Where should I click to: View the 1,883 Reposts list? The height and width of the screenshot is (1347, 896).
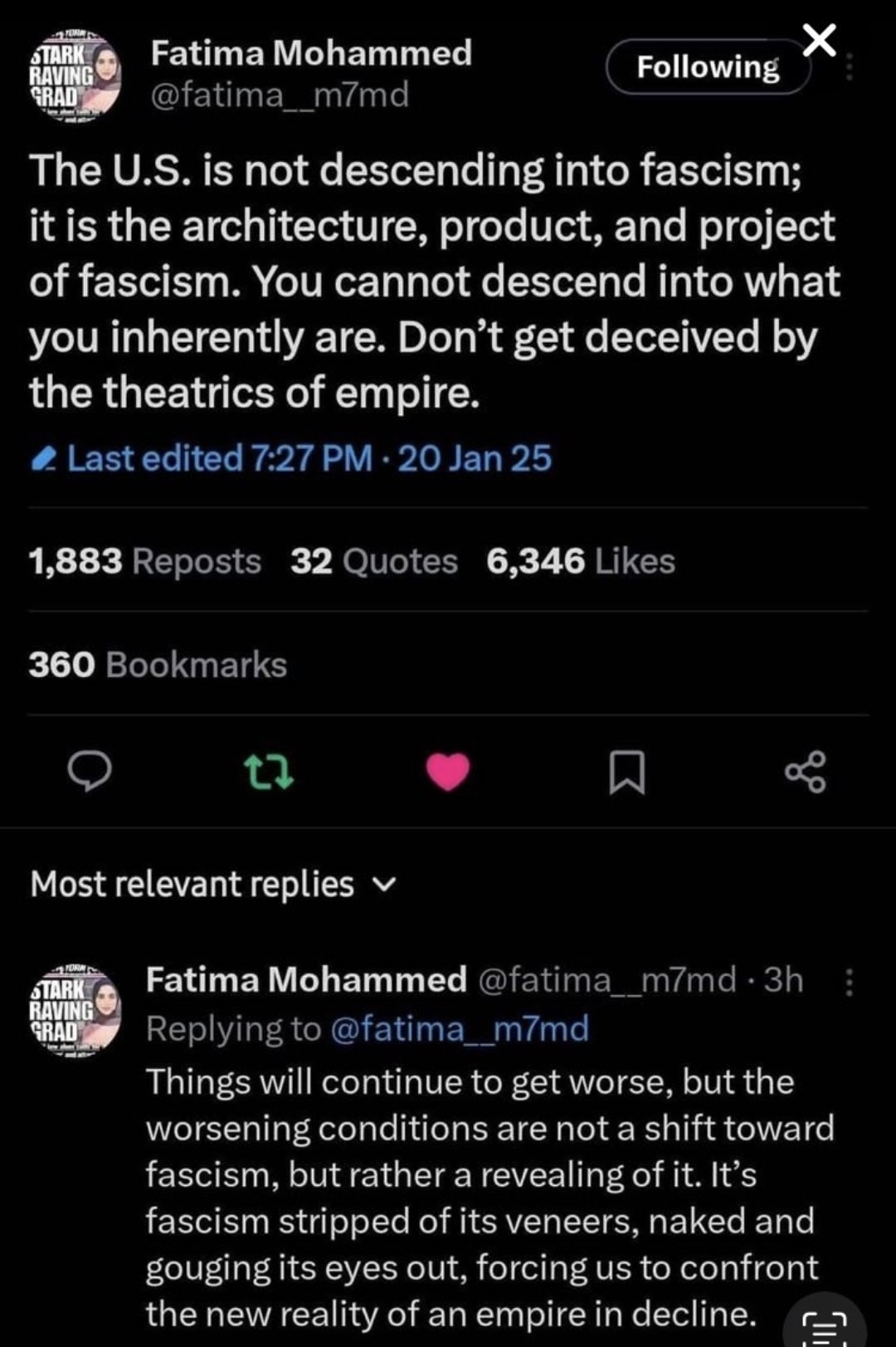point(145,562)
